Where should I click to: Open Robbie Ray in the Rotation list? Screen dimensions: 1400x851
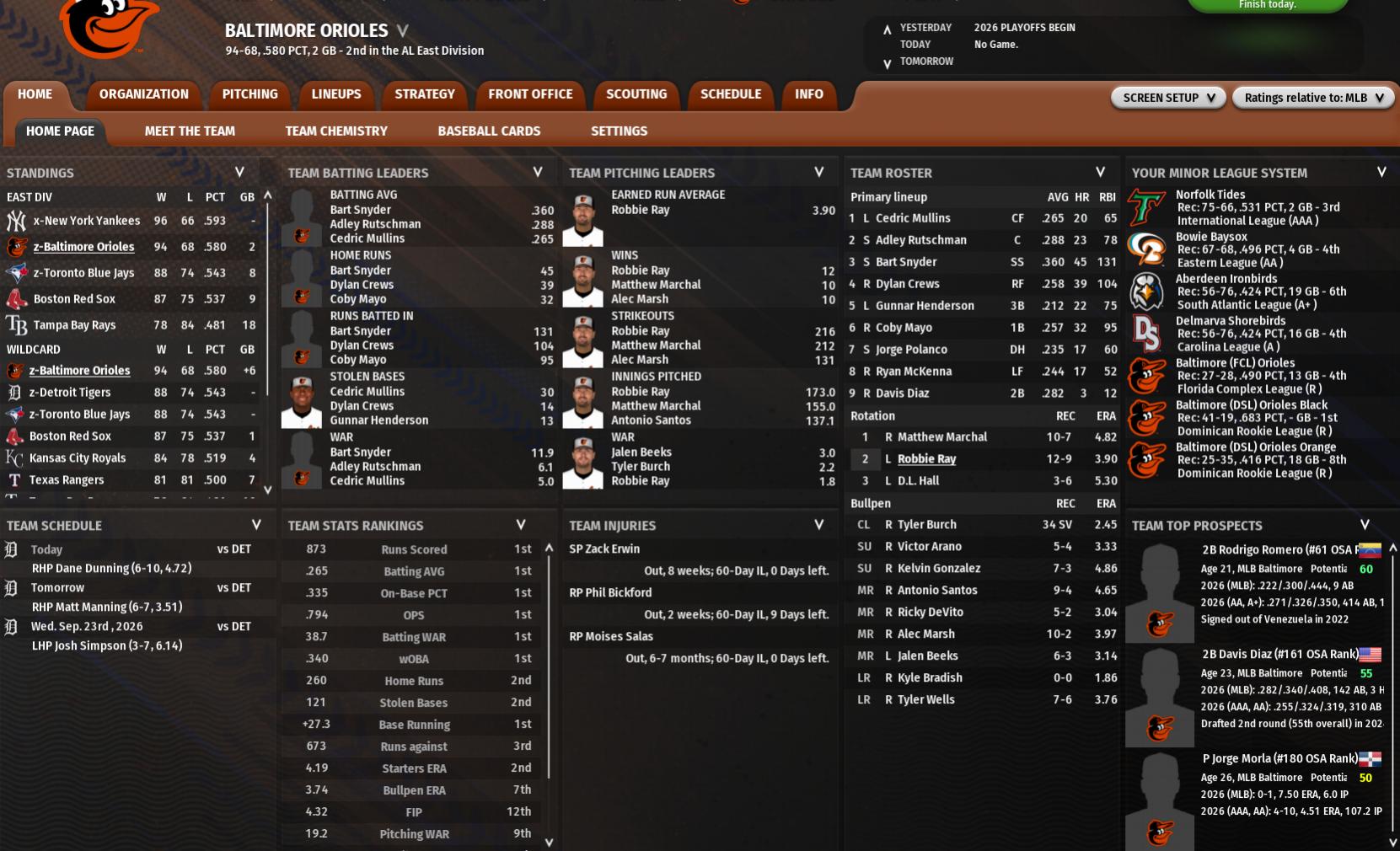pos(926,459)
